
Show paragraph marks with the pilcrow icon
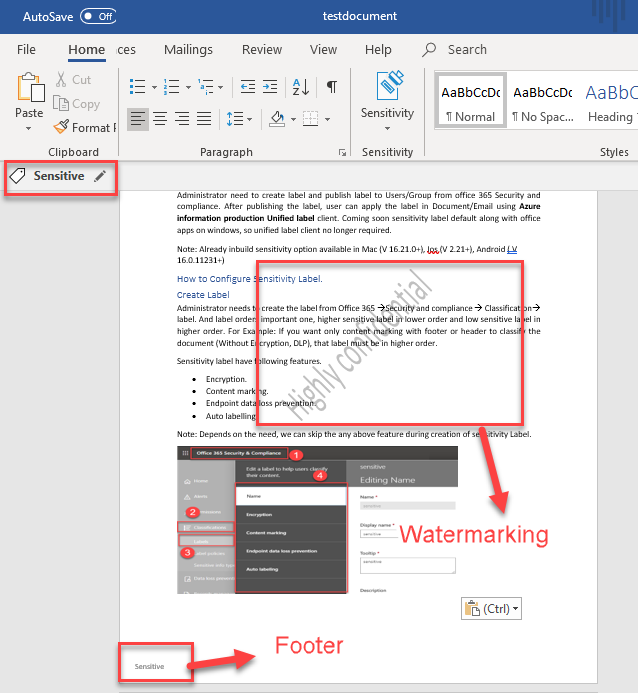[332, 86]
